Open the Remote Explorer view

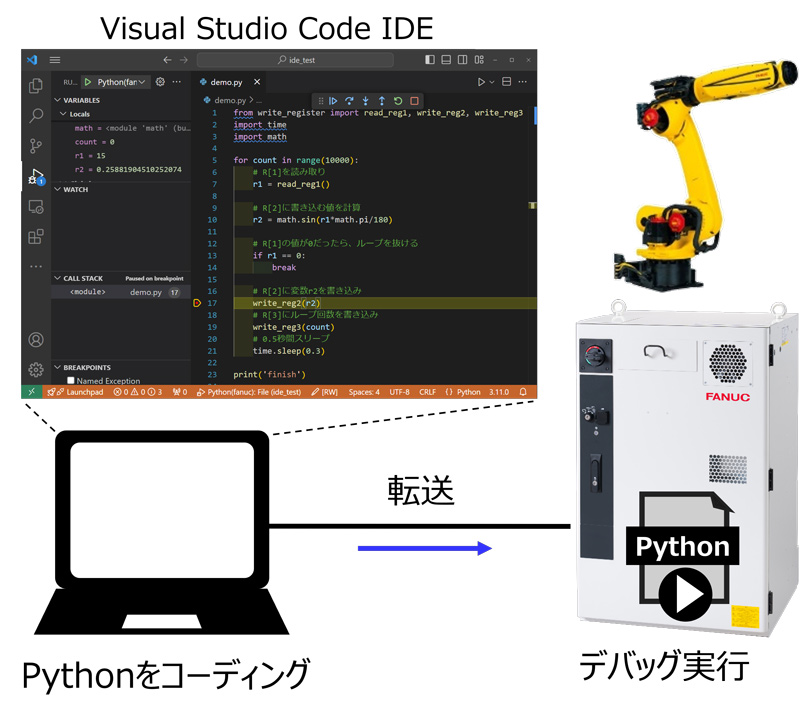[x=36, y=207]
